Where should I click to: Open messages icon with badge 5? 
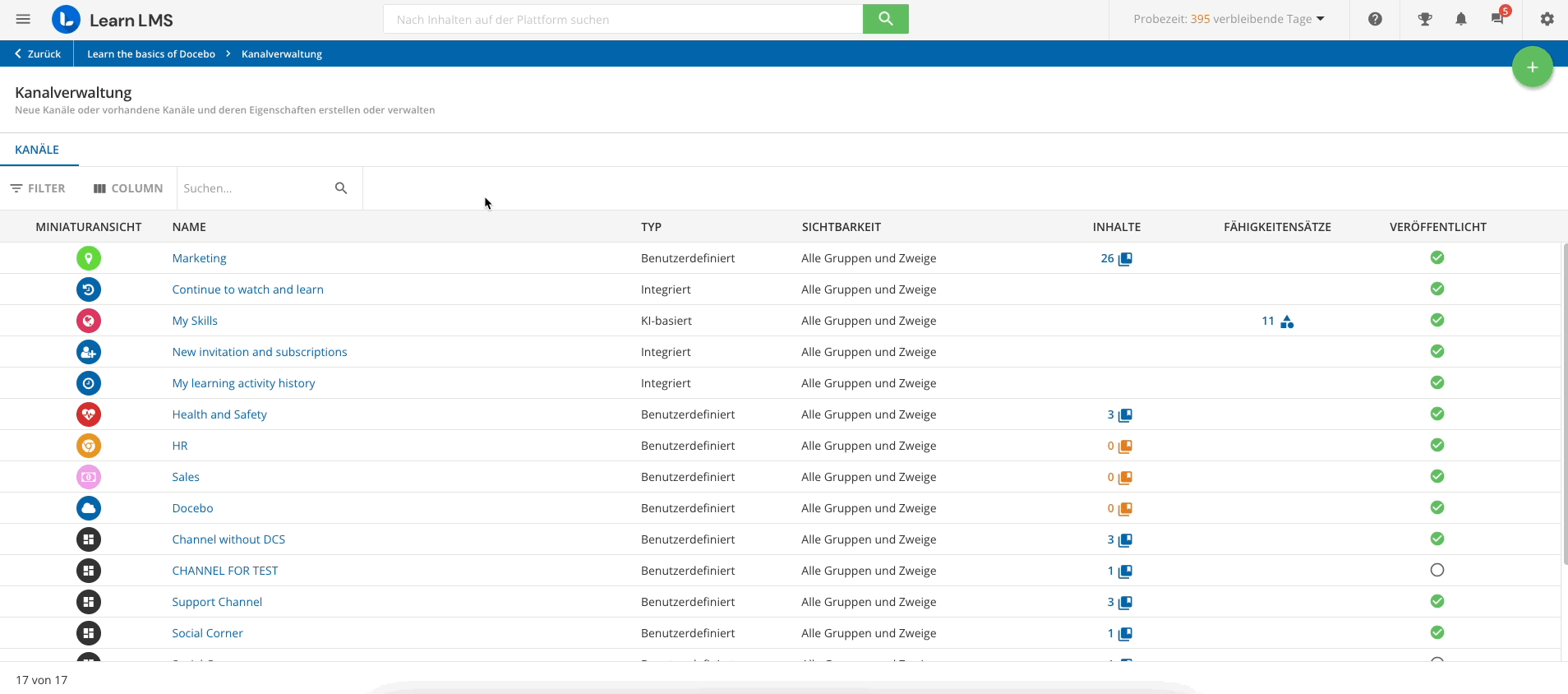1499,17
